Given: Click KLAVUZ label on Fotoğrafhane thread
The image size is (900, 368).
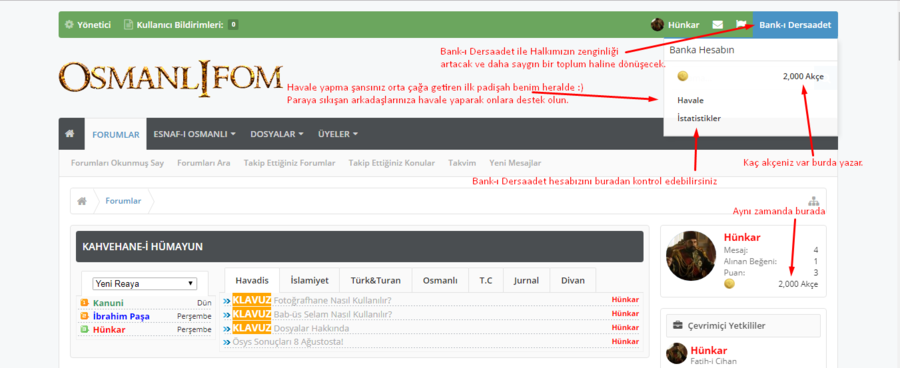Looking at the screenshot, I should tap(251, 300).
